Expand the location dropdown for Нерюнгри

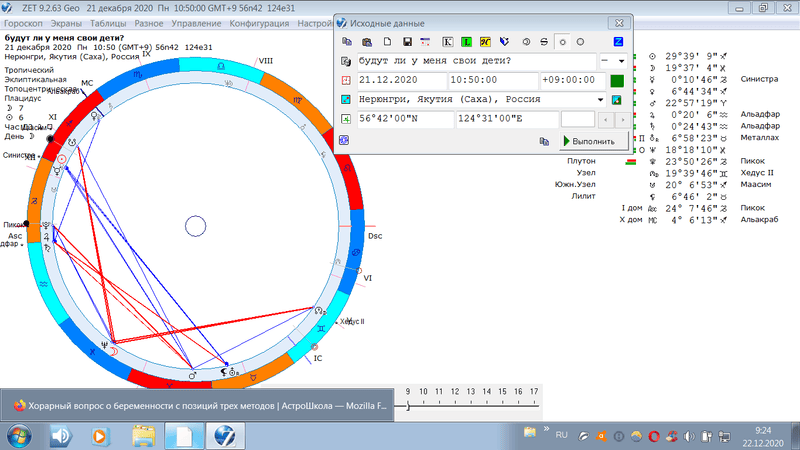pos(600,100)
